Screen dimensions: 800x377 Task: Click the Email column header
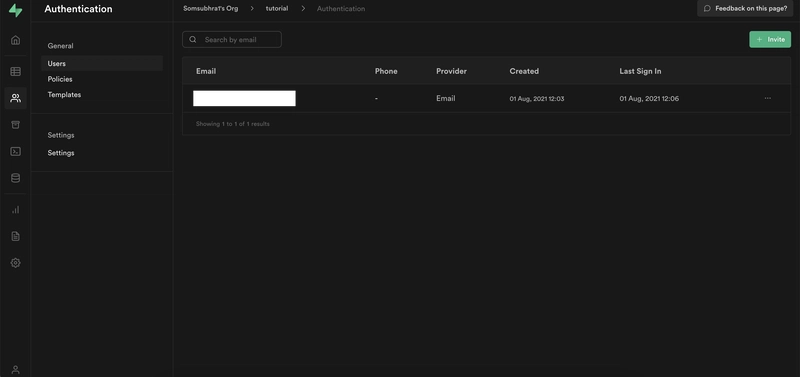point(206,71)
